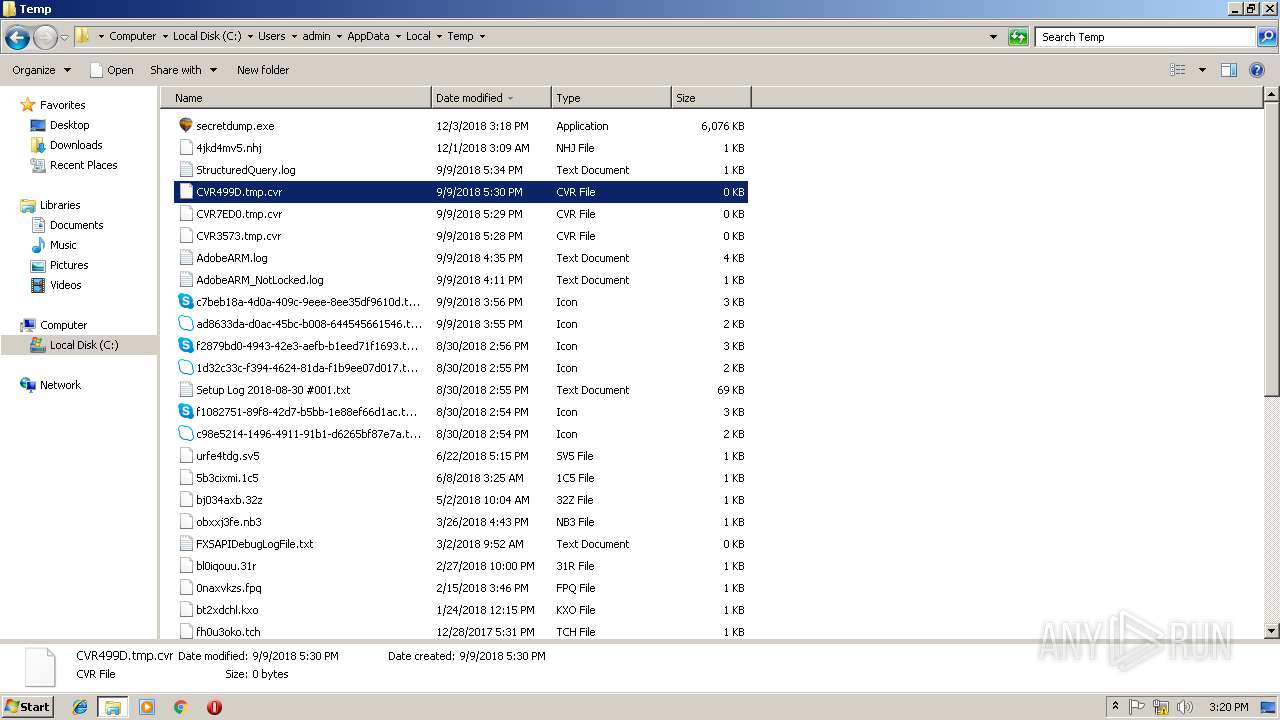Image resolution: width=1280 pixels, height=720 pixels.
Task: Select the urfe4tdg.sv5 file
Action: point(461,456)
